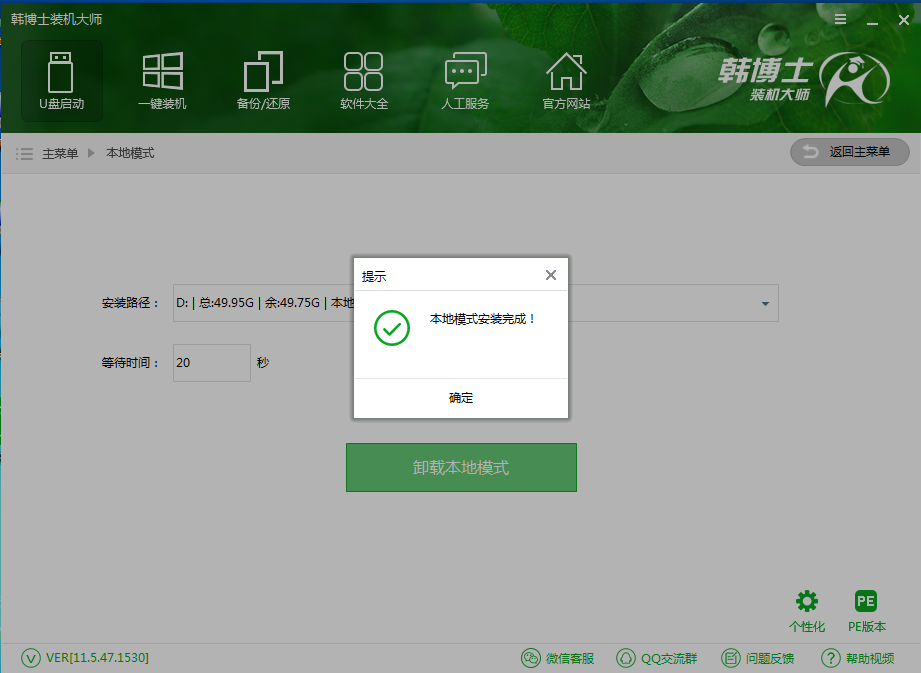921x673 pixels.
Task: Click the 返回主菜单 button
Action: click(x=849, y=152)
